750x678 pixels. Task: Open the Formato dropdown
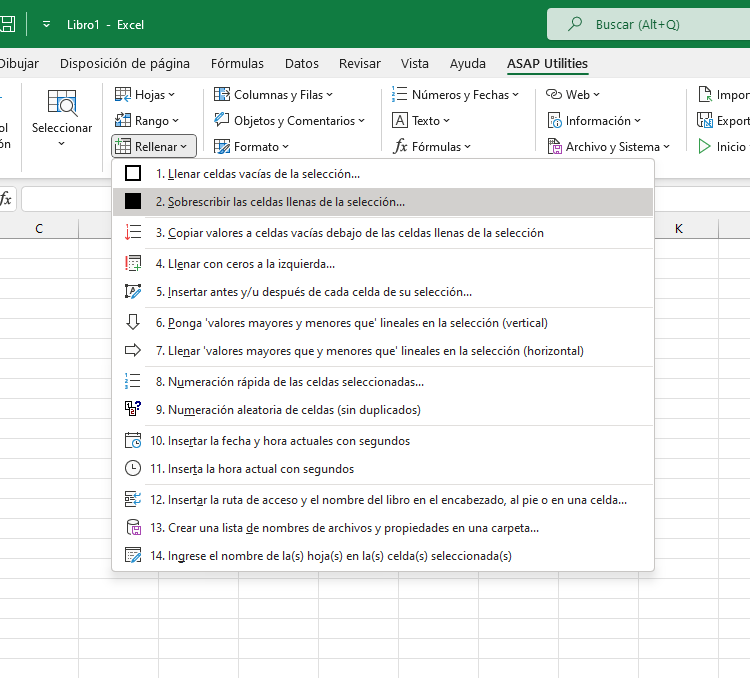[251, 146]
